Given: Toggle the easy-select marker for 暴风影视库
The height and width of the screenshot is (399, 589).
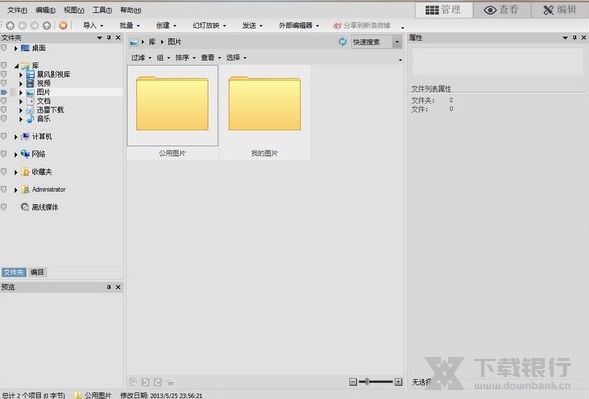Looking at the screenshot, I should pos(4,74).
